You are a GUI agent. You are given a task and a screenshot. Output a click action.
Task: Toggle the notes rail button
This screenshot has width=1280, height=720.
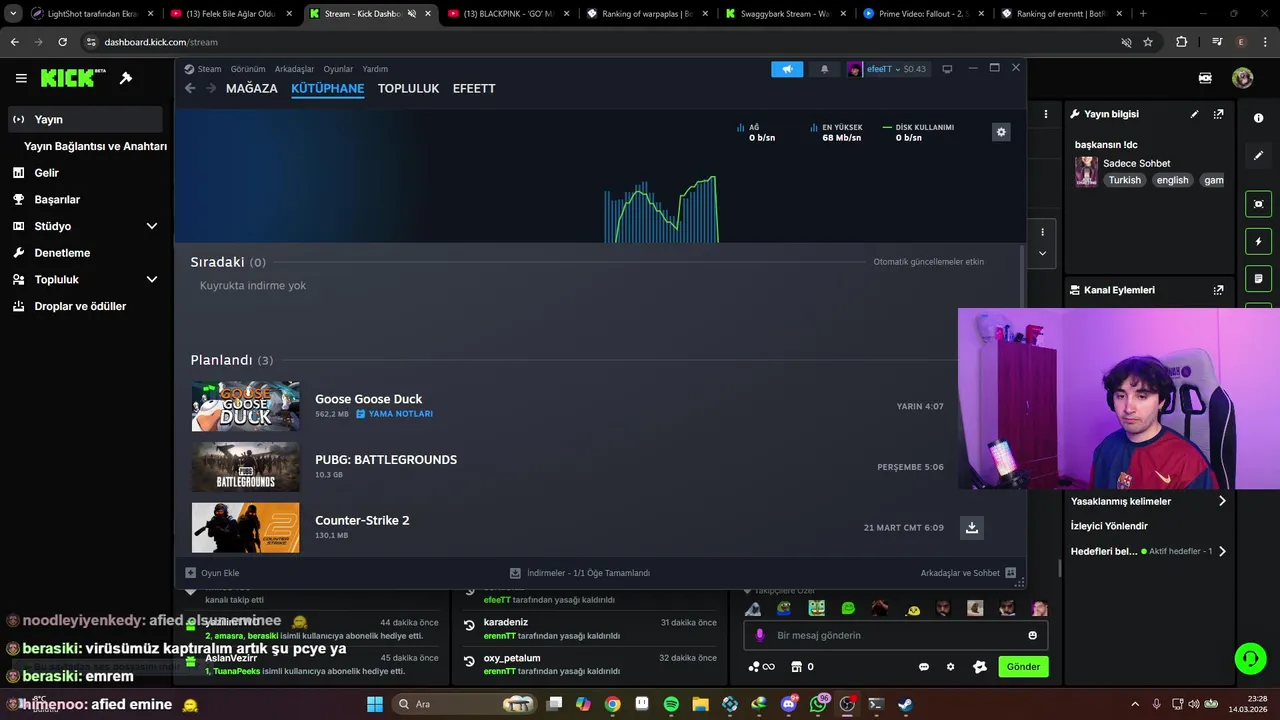(x=1258, y=278)
